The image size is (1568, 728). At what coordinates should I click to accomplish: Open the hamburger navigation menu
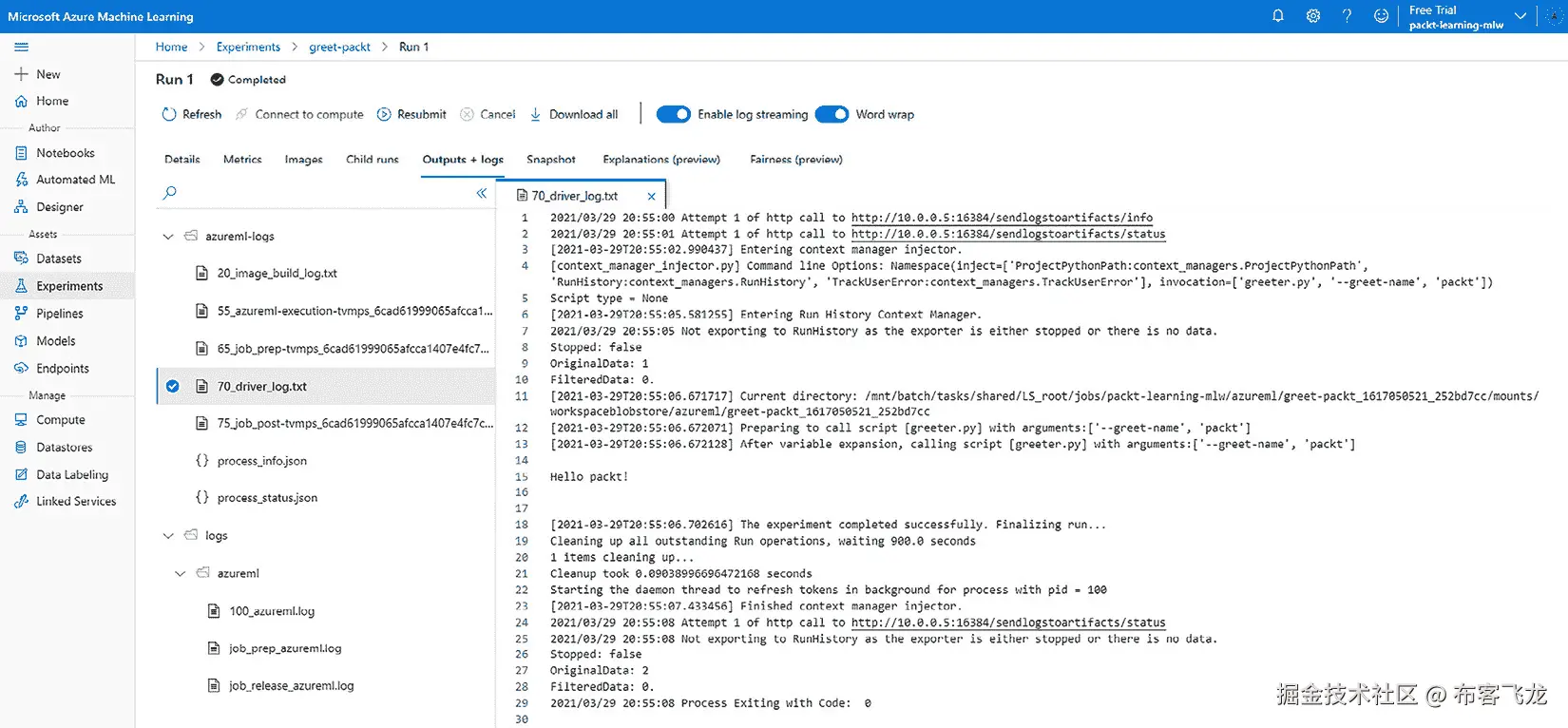coord(21,47)
